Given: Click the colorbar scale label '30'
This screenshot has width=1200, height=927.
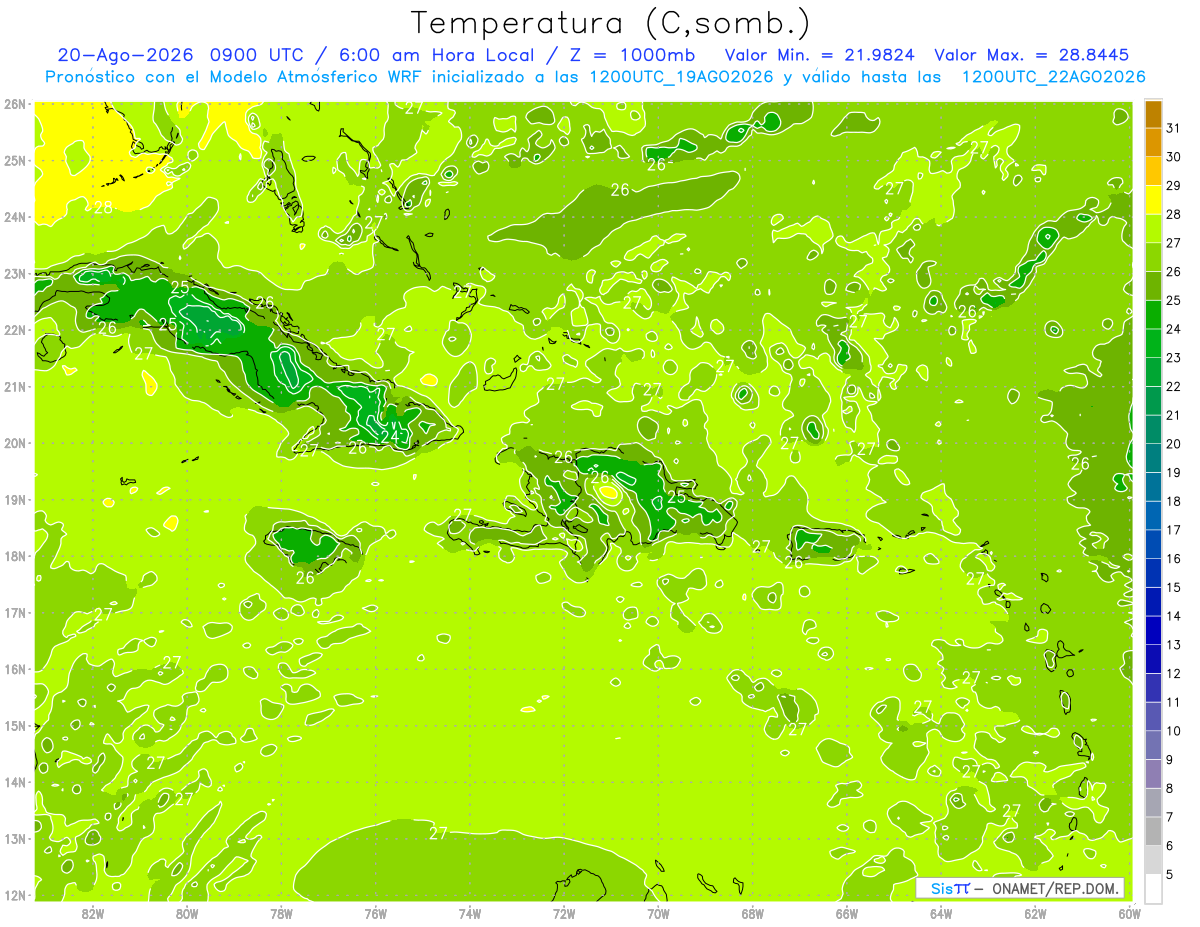Looking at the screenshot, I should tap(1174, 158).
